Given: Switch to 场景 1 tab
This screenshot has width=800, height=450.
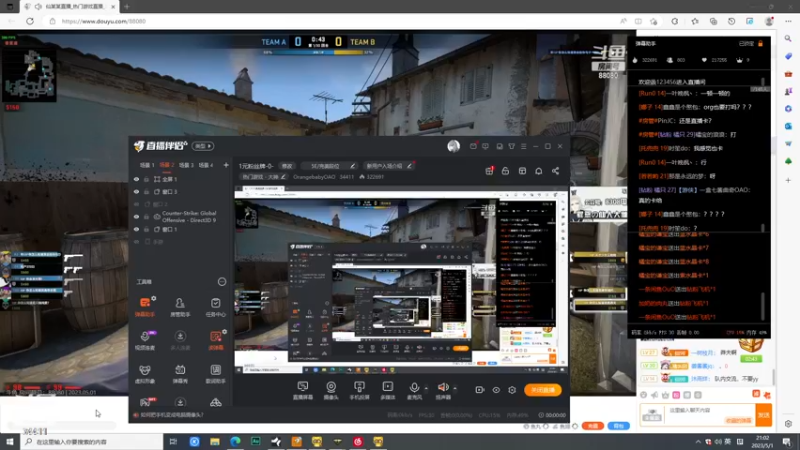Looking at the screenshot, I should click(147, 165).
